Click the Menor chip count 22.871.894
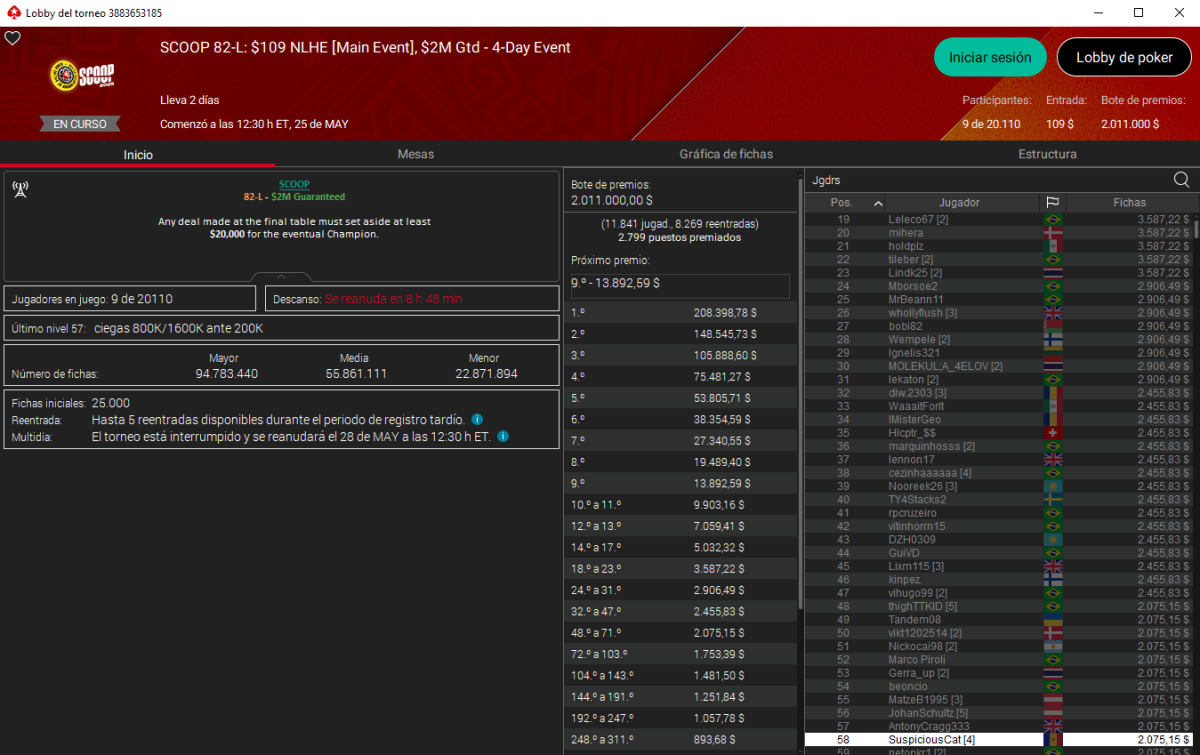Viewport: 1200px width, 755px height. point(485,374)
